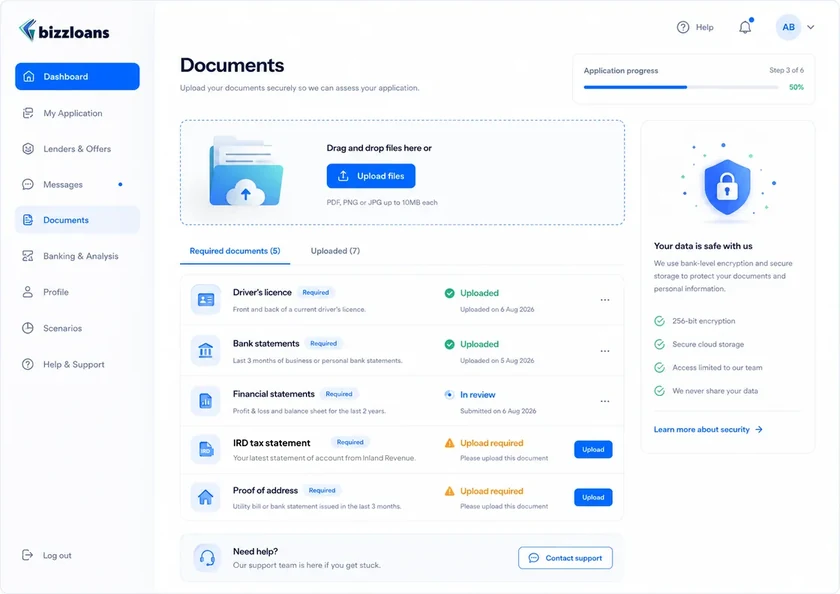Click the Banking & Analysis icon
This screenshot has width=840, height=594.
point(28,256)
